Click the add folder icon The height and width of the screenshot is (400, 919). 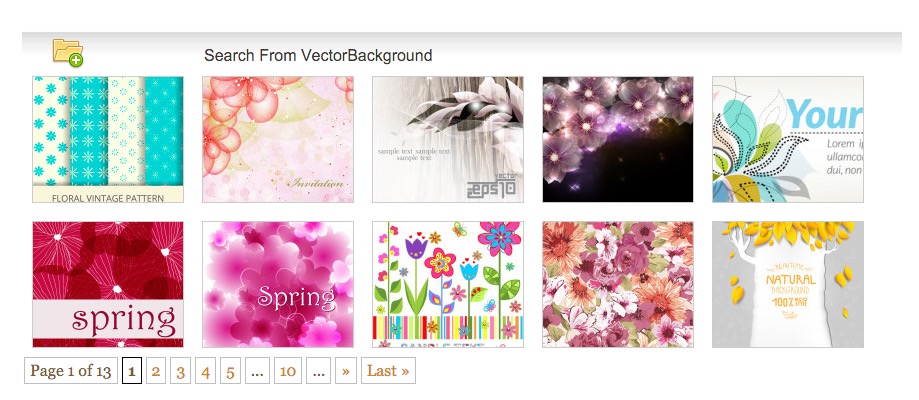[x=68, y=53]
